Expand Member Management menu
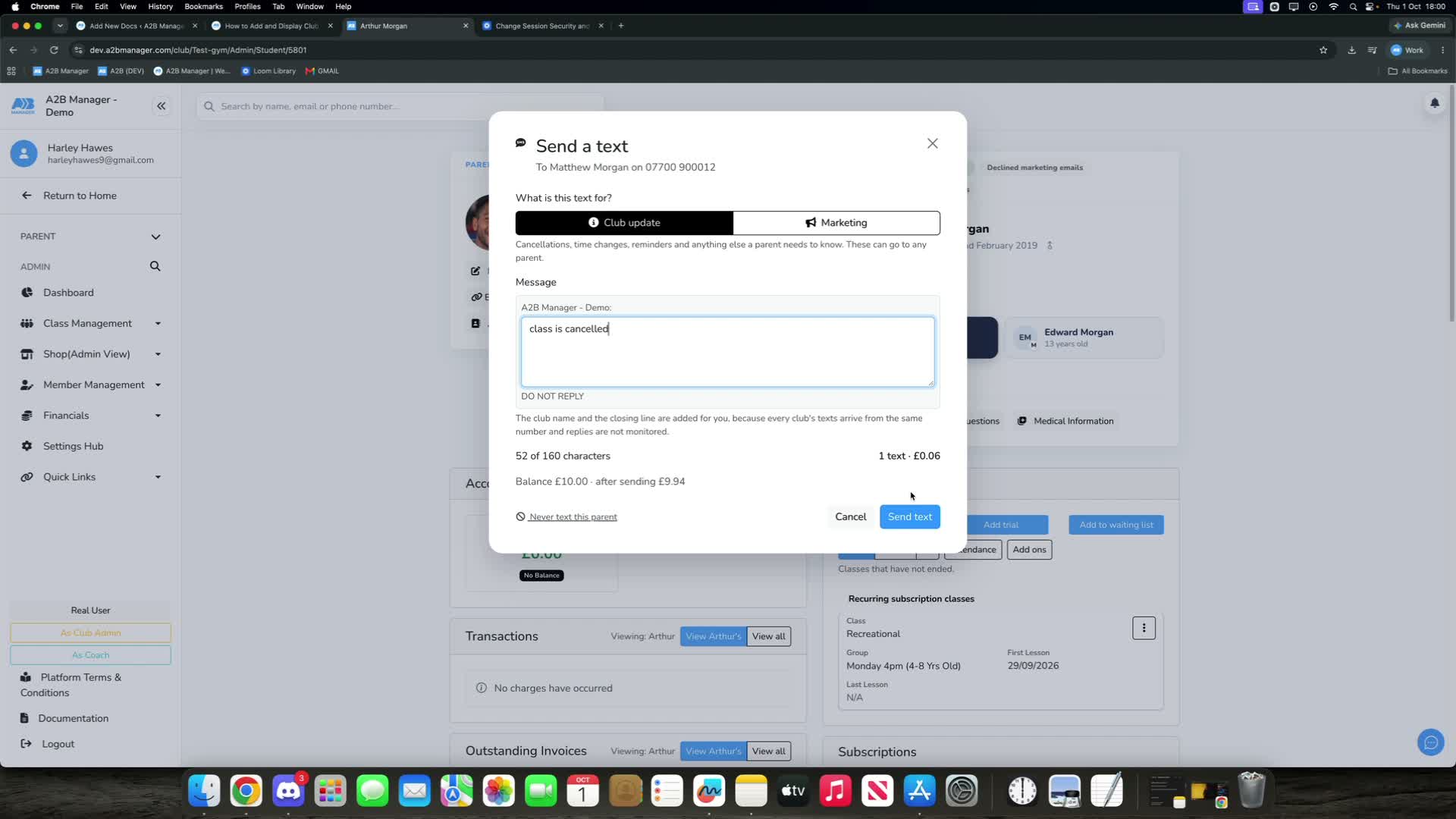The image size is (1456, 819). 90,384
